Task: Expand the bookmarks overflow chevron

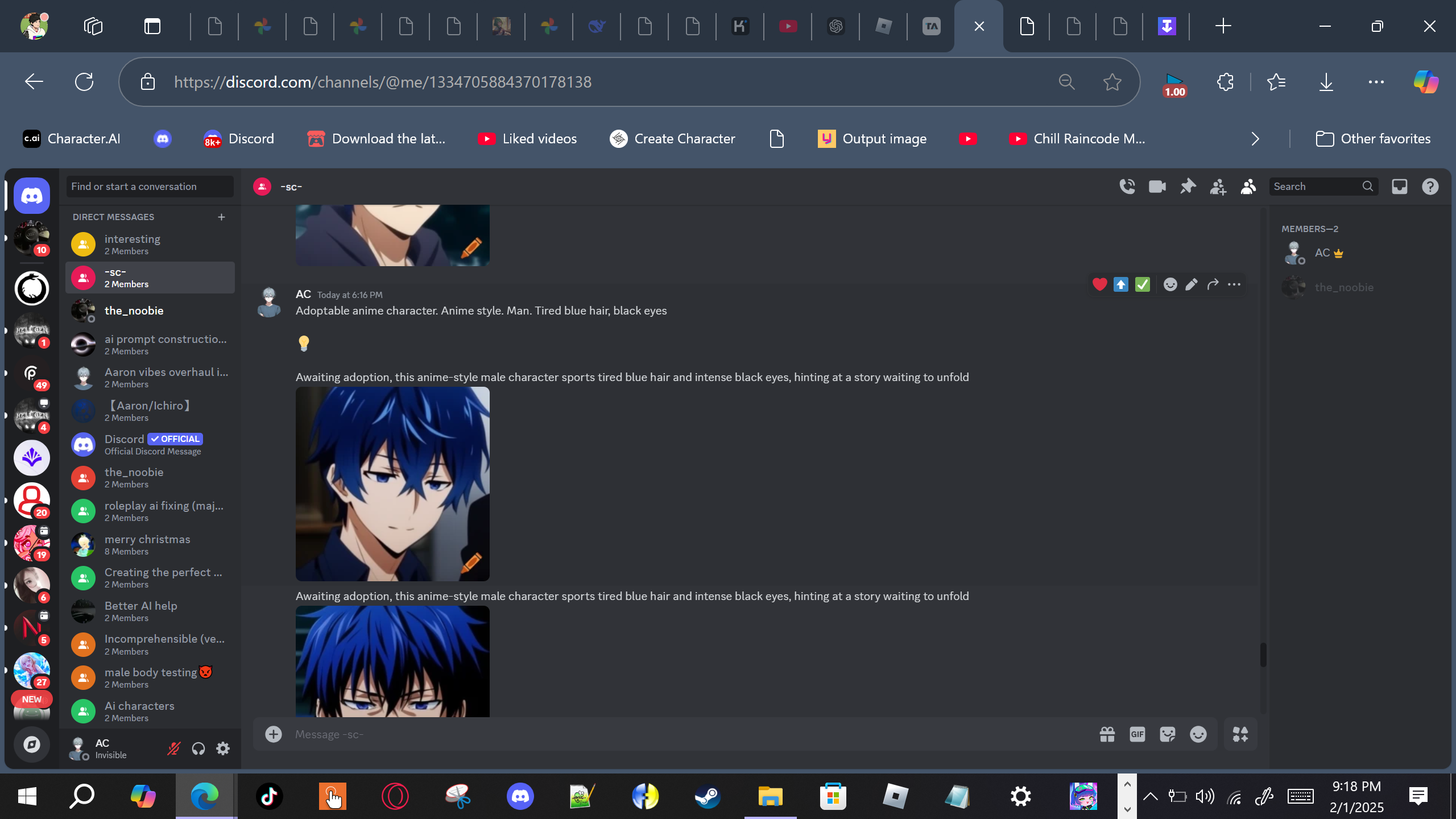Action: click(1255, 139)
